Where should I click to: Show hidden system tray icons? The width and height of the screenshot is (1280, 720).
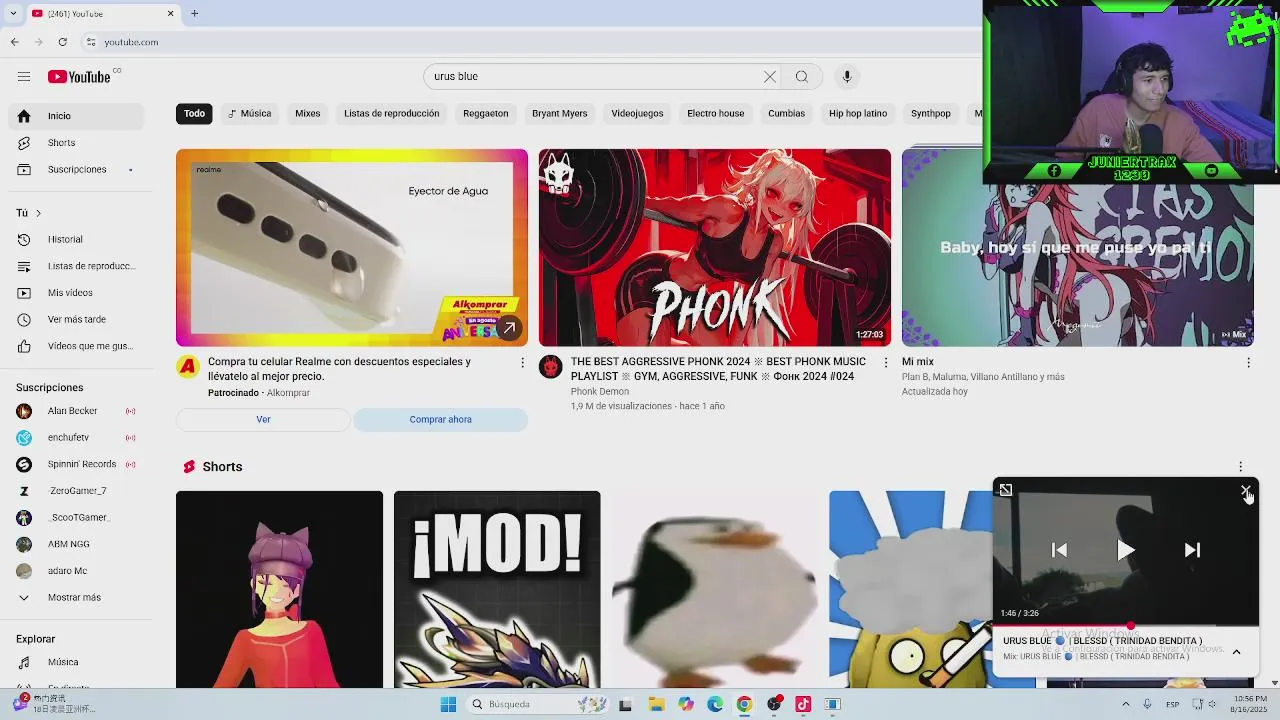pos(1127,705)
